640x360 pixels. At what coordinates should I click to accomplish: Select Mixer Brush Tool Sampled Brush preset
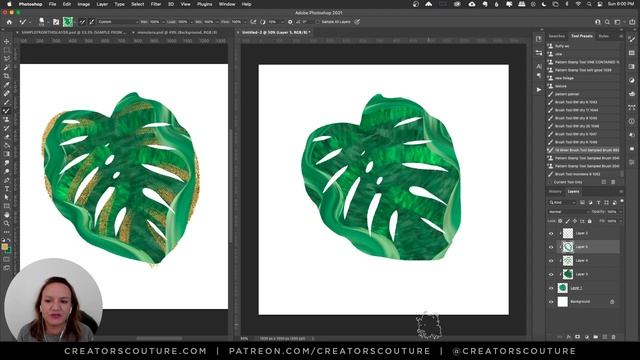tap(584, 150)
